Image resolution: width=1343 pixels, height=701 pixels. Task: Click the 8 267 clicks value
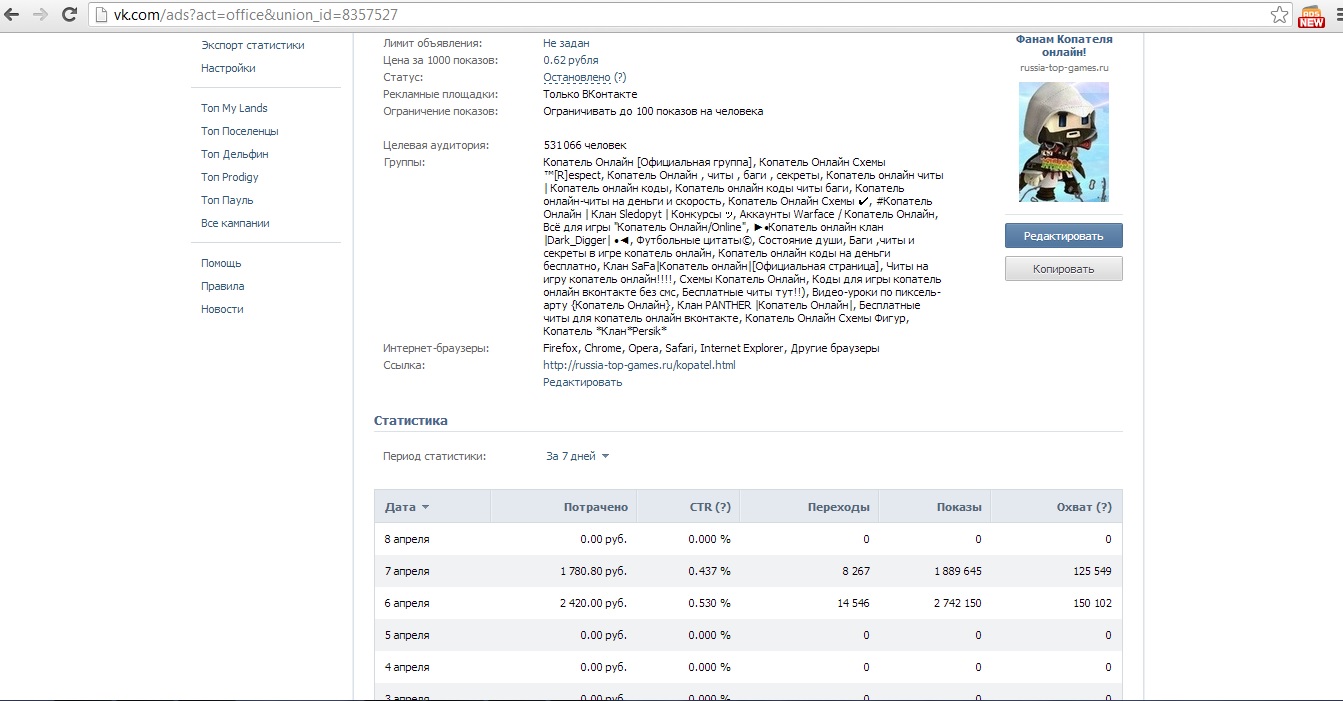click(855, 571)
